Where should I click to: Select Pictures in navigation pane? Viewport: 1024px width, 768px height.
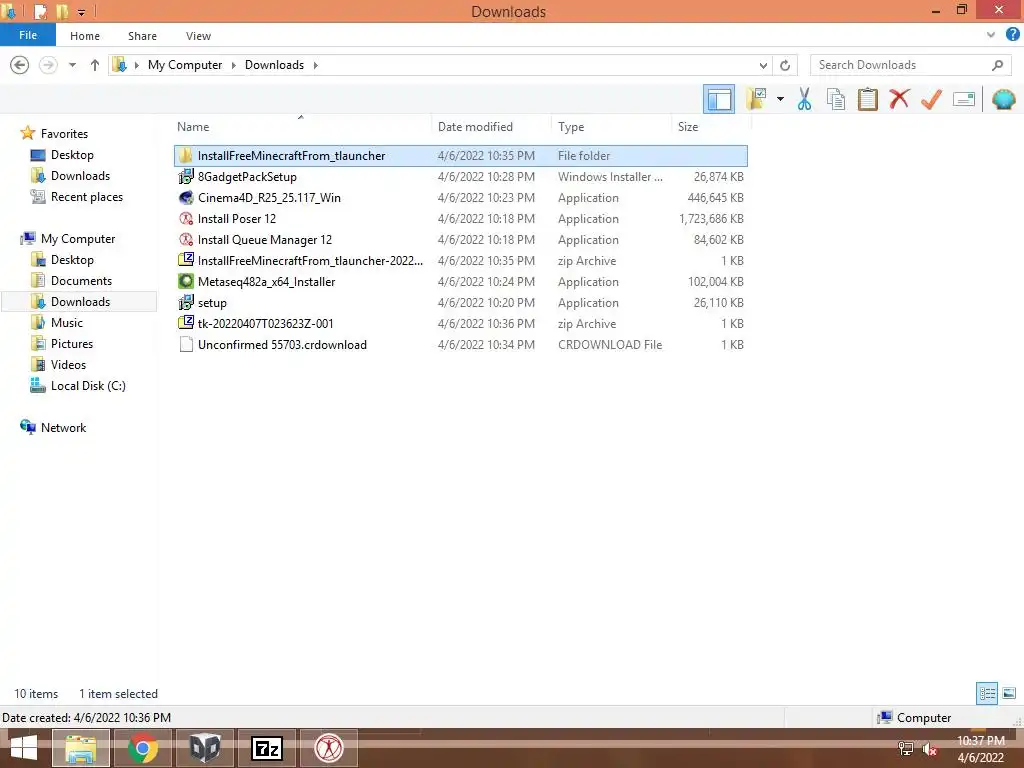72,344
